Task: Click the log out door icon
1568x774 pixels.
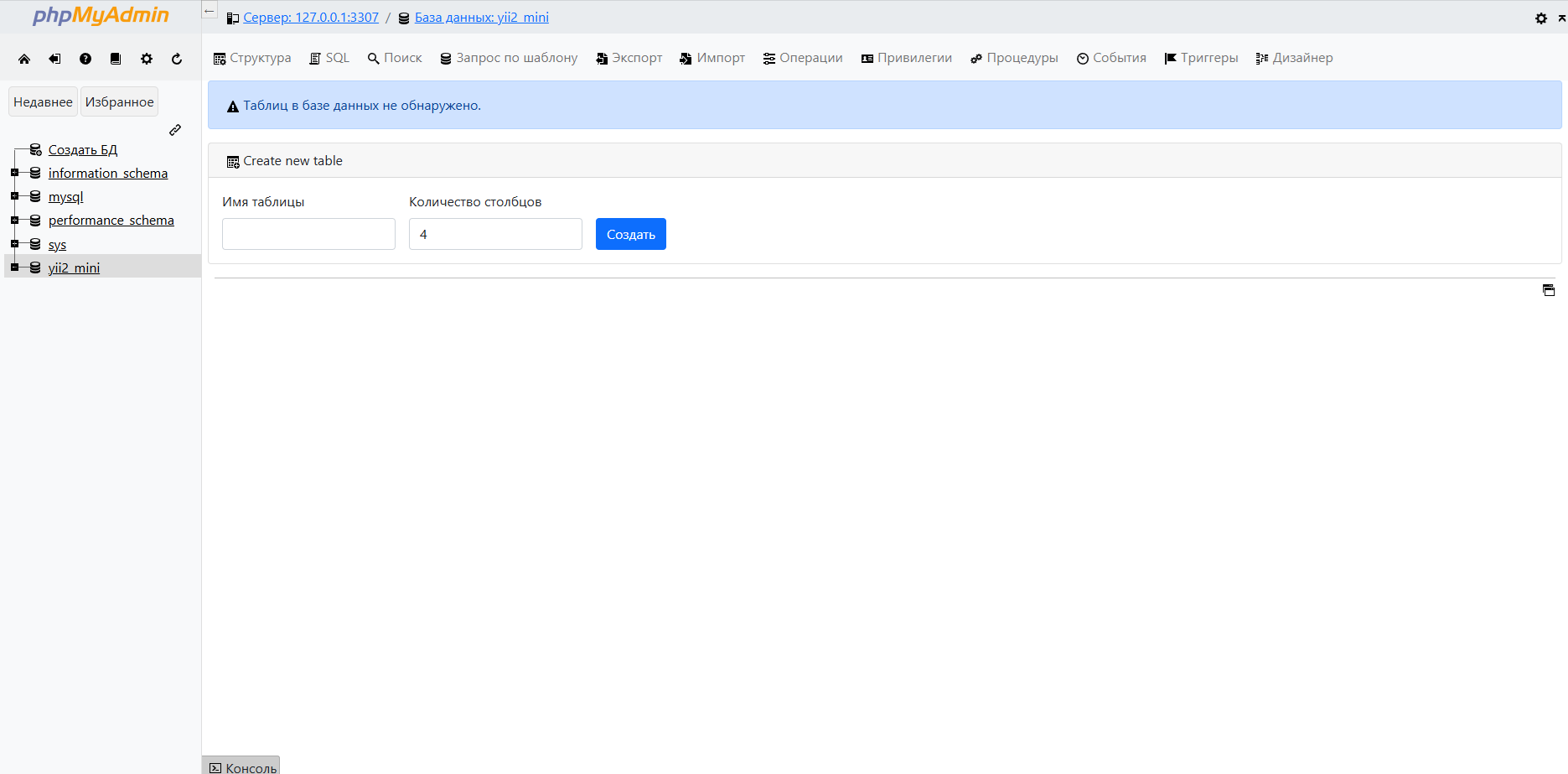Action: click(54, 59)
